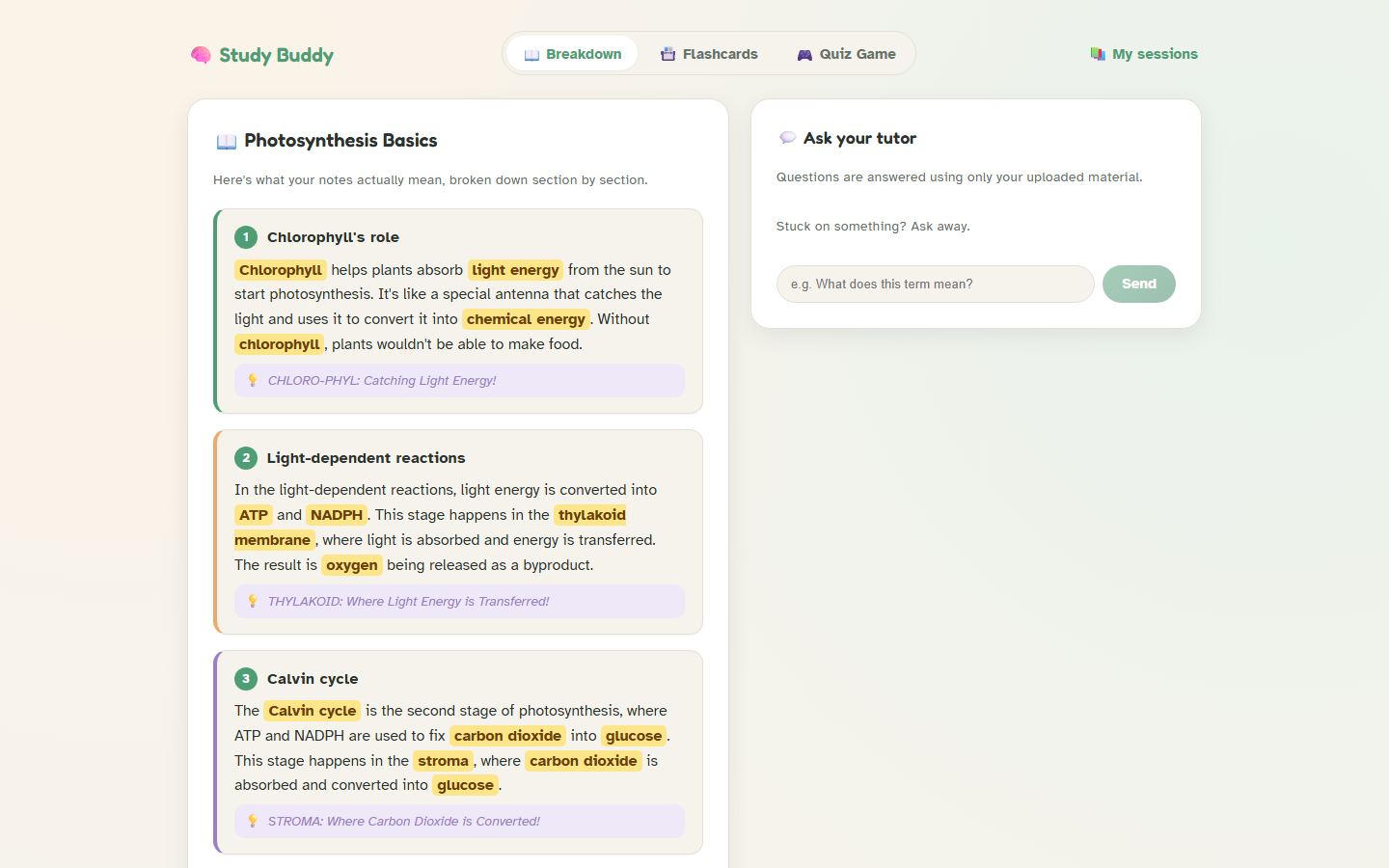Click the highlighted term 'Calvin cycle'

click(313, 711)
